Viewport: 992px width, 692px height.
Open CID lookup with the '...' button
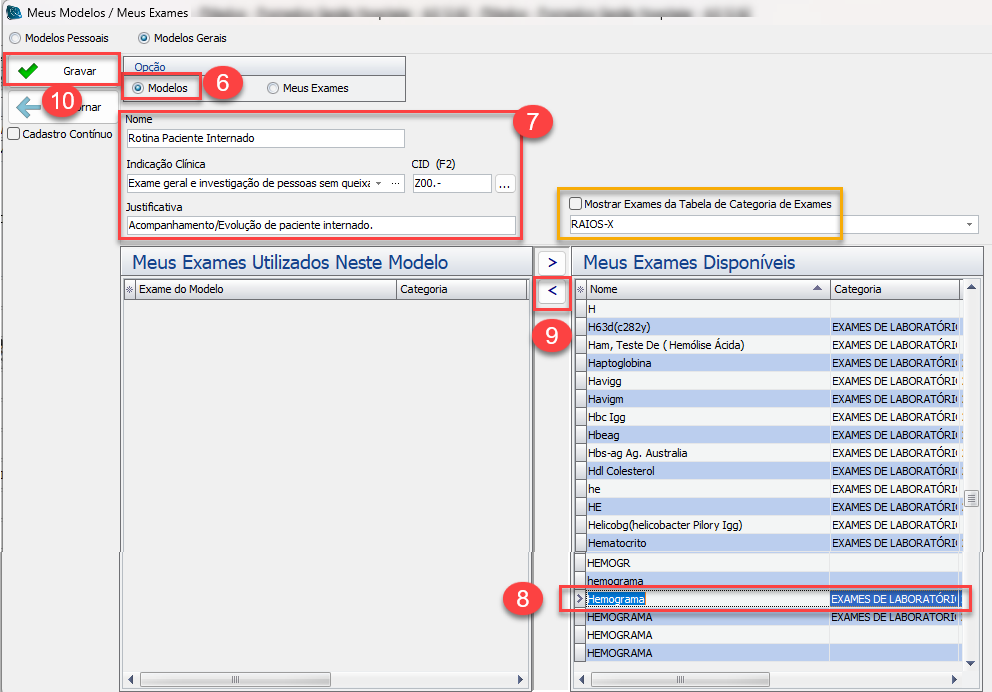click(x=504, y=184)
